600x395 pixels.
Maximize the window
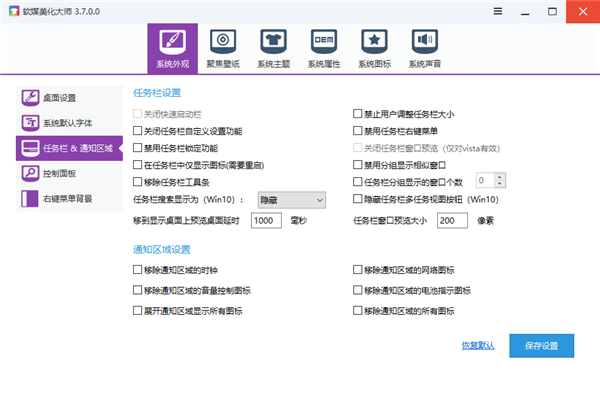(x=552, y=11)
